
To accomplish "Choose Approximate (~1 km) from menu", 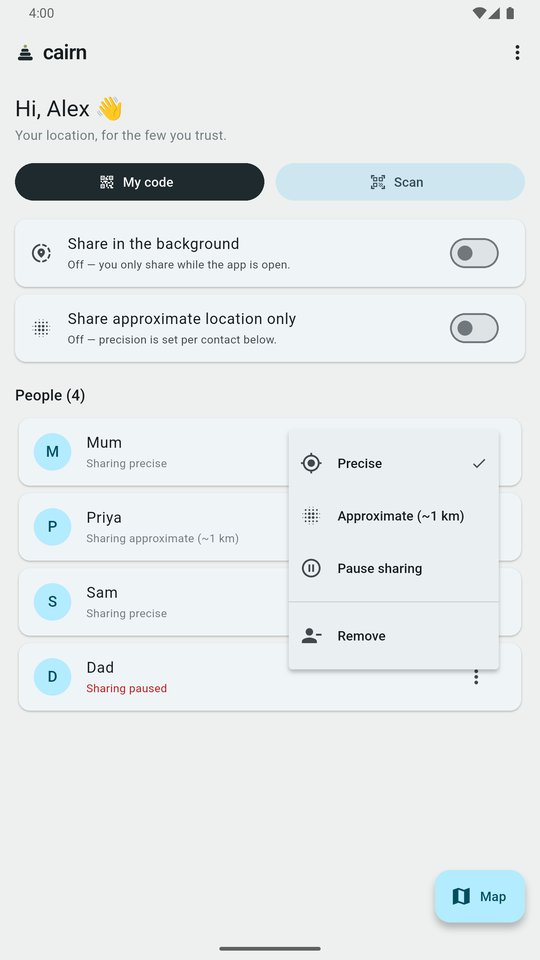I will point(394,516).
